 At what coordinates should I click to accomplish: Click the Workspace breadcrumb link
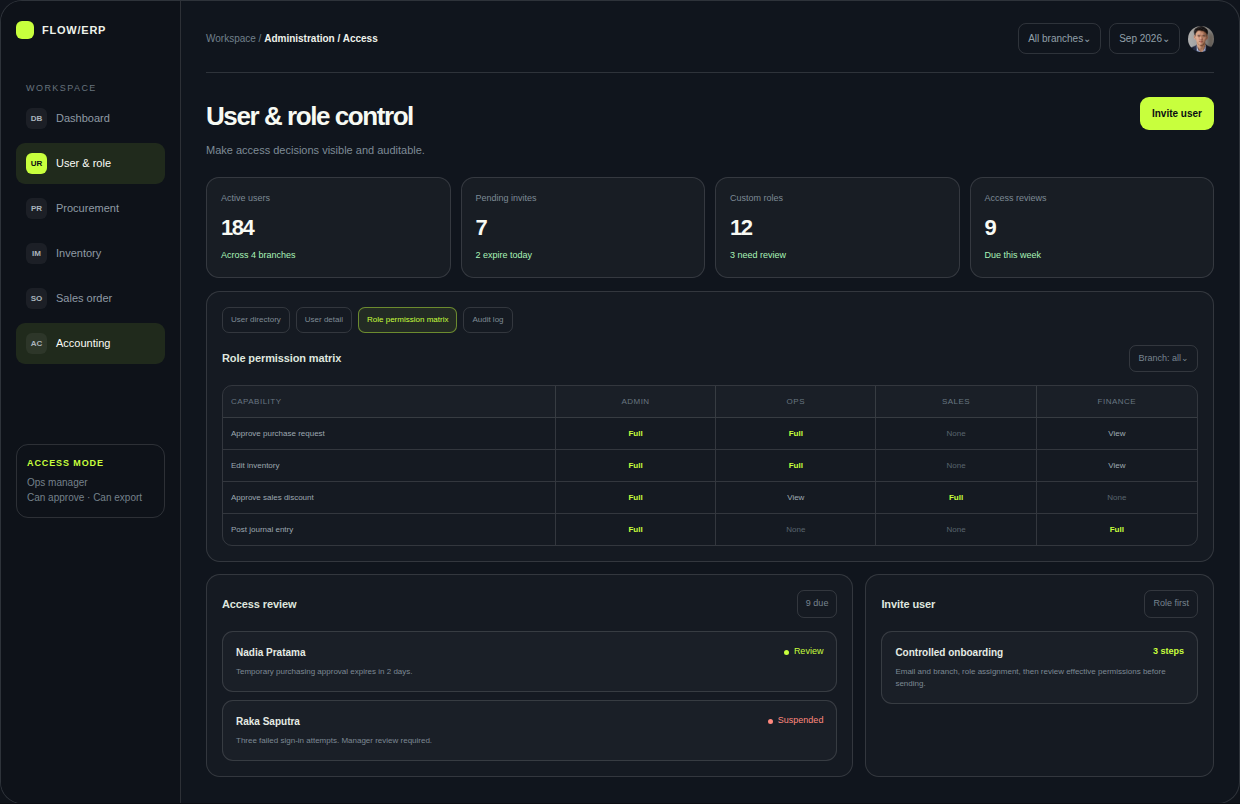pos(231,38)
